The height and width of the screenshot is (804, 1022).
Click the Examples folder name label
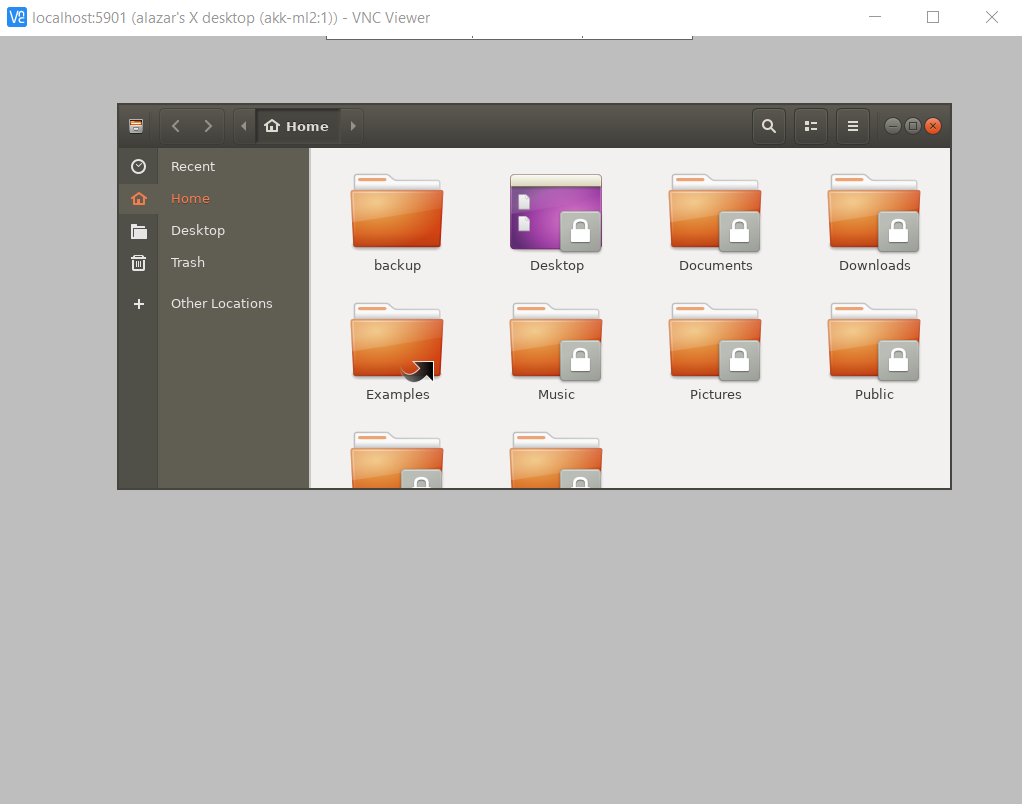(x=398, y=394)
